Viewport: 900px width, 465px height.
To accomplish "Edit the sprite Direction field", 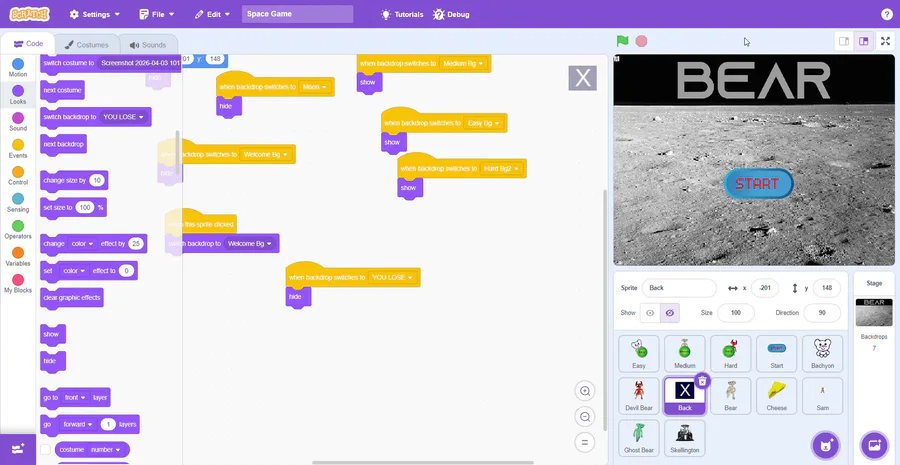I will 822,313.
